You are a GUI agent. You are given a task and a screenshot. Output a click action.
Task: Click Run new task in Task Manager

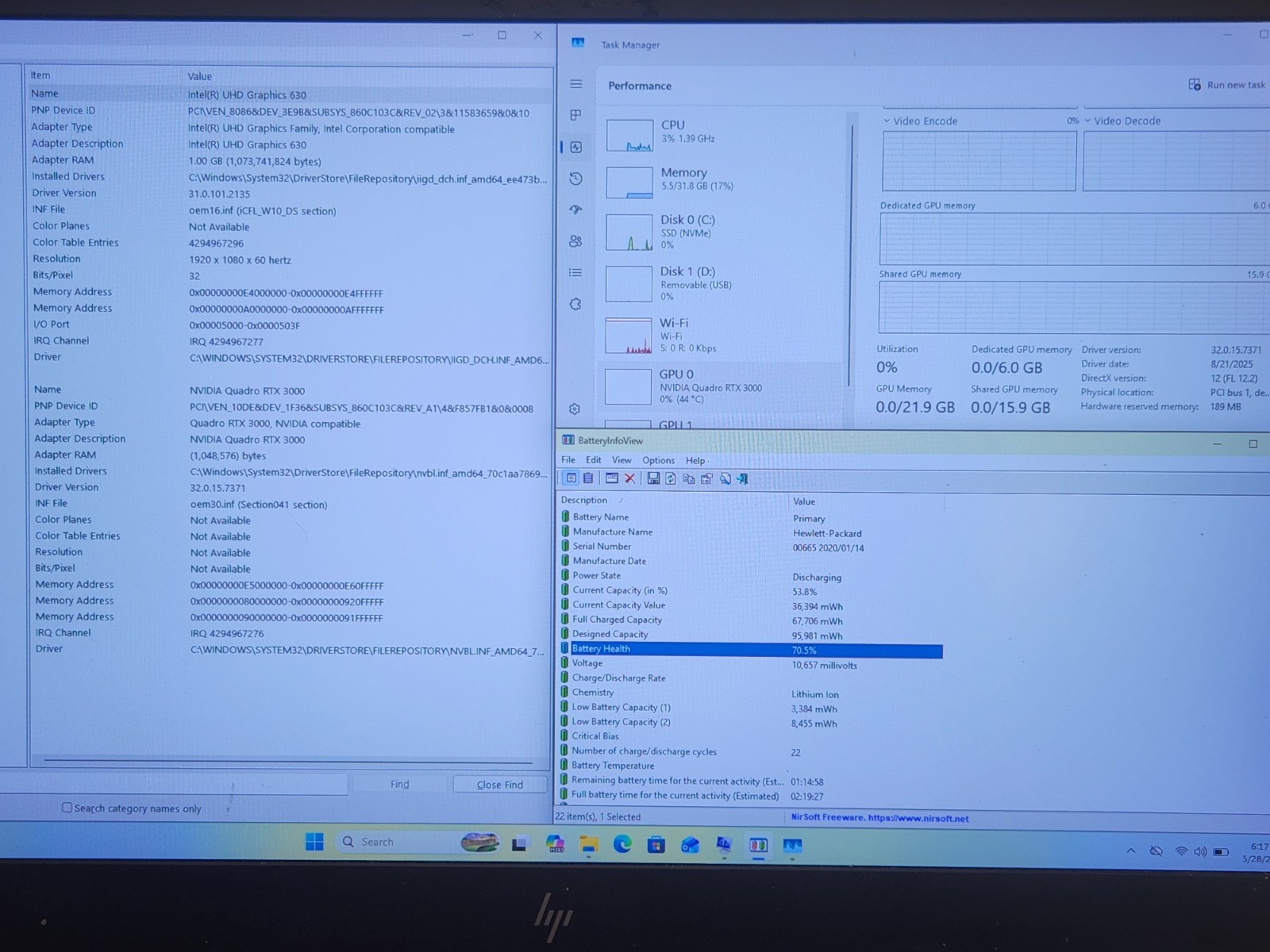(x=1227, y=85)
